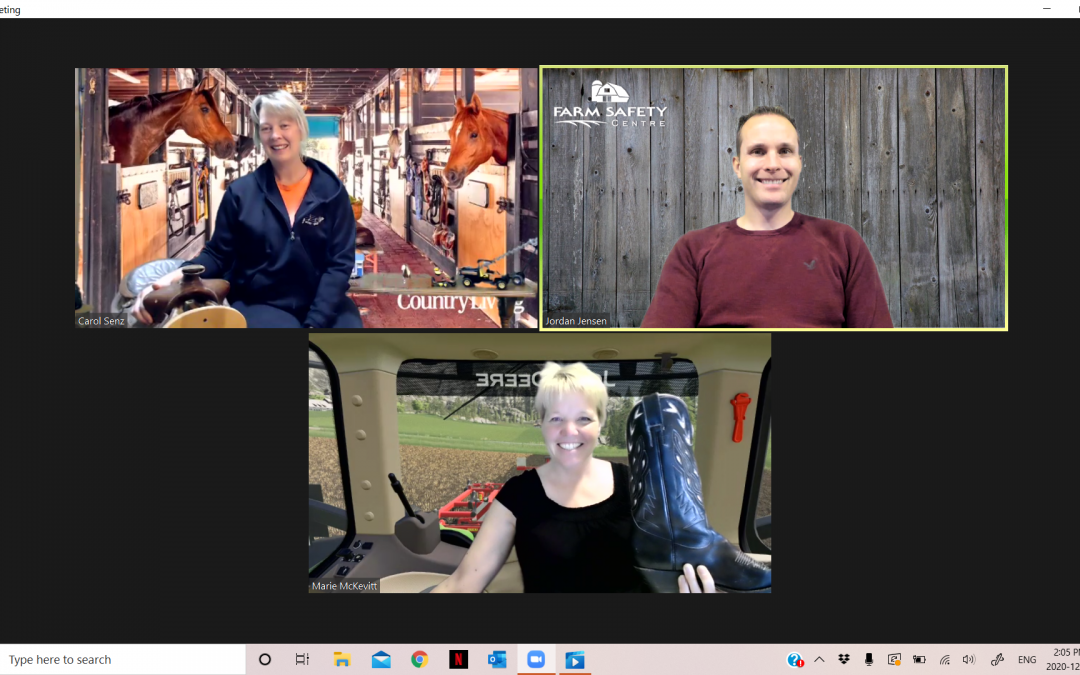Expand hidden system tray icons

820,660
